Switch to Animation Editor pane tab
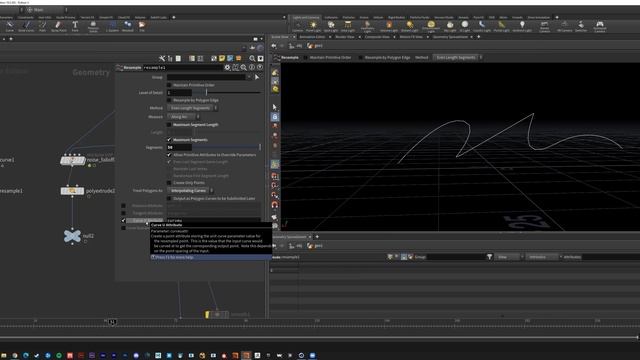Viewport: 640px width, 360px height. pyautogui.click(x=312, y=37)
